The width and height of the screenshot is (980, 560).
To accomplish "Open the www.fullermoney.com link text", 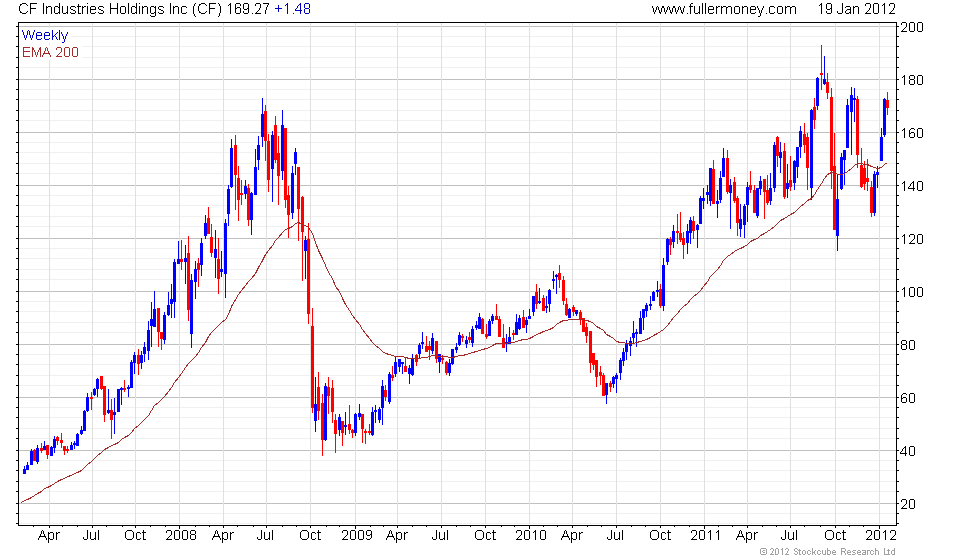I will pyautogui.click(x=724, y=9).
